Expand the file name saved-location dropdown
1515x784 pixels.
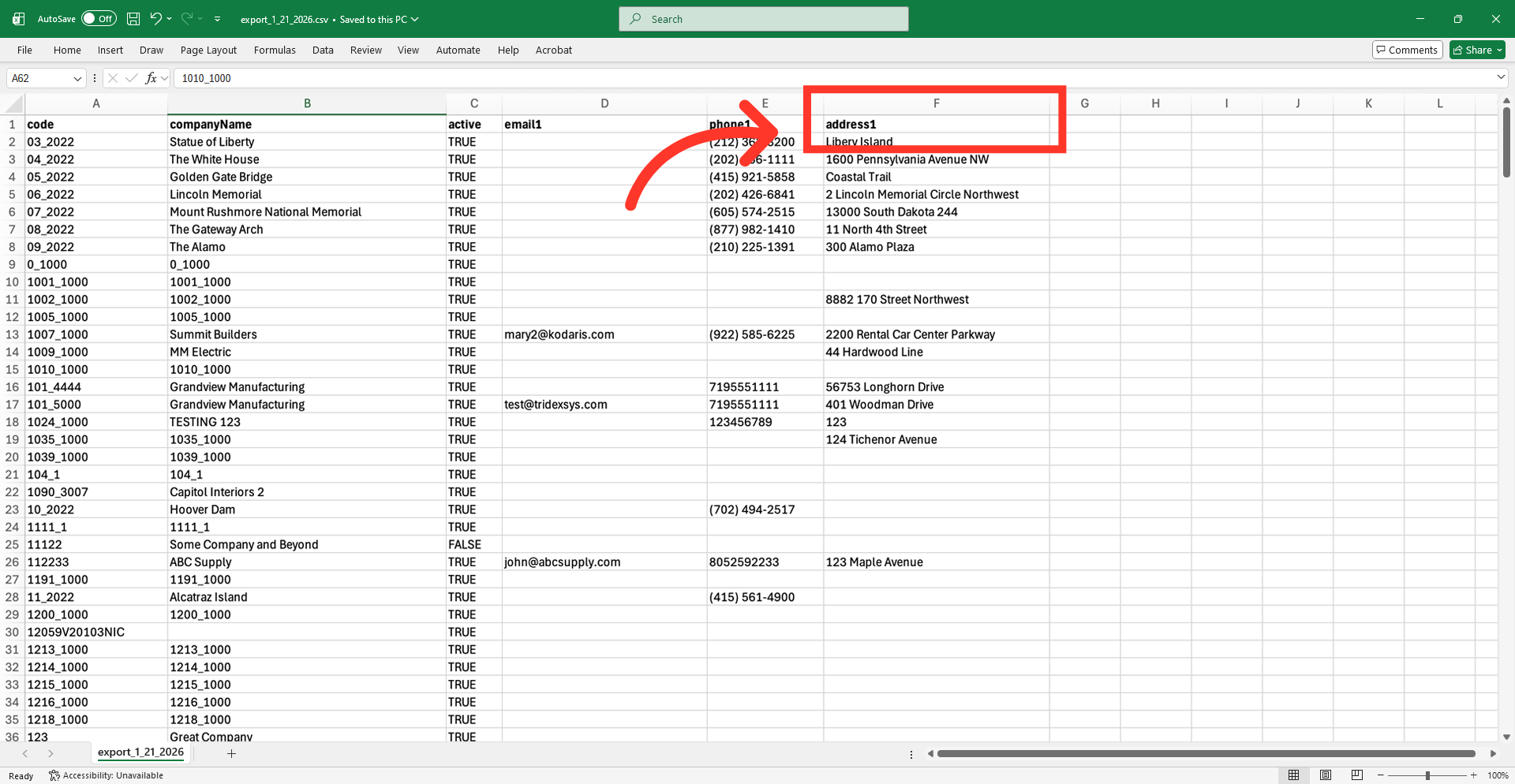tap(415, 20)
